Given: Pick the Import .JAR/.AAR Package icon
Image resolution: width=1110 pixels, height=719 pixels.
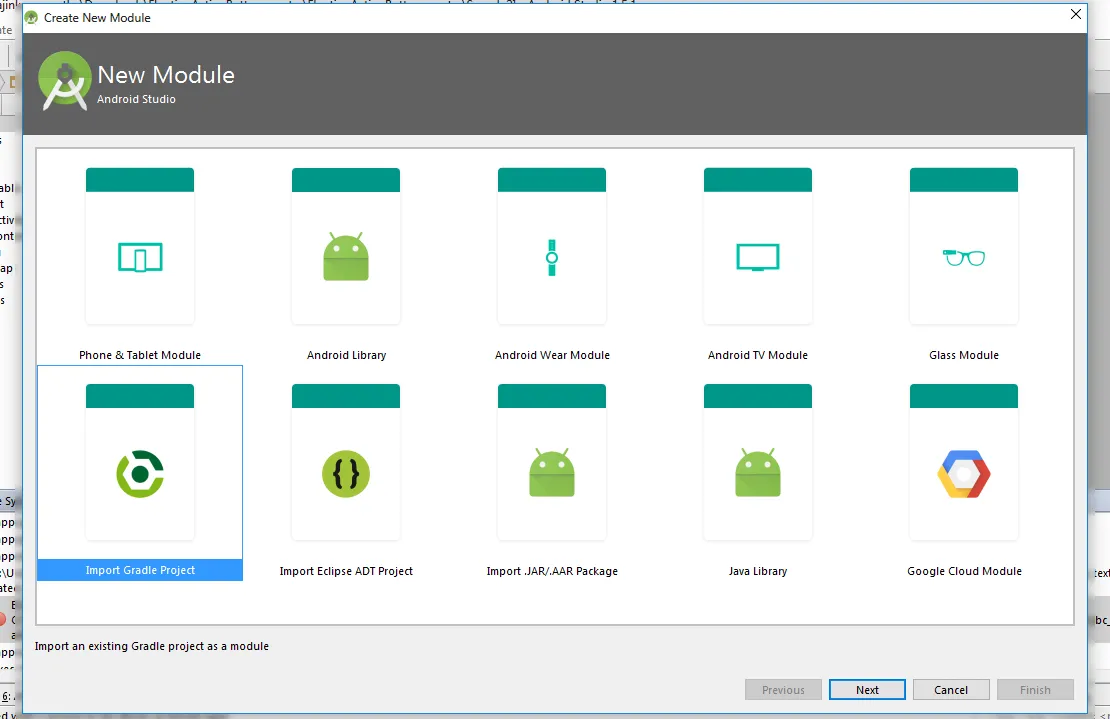Looking at the screenshot, I should click(551, 472).
